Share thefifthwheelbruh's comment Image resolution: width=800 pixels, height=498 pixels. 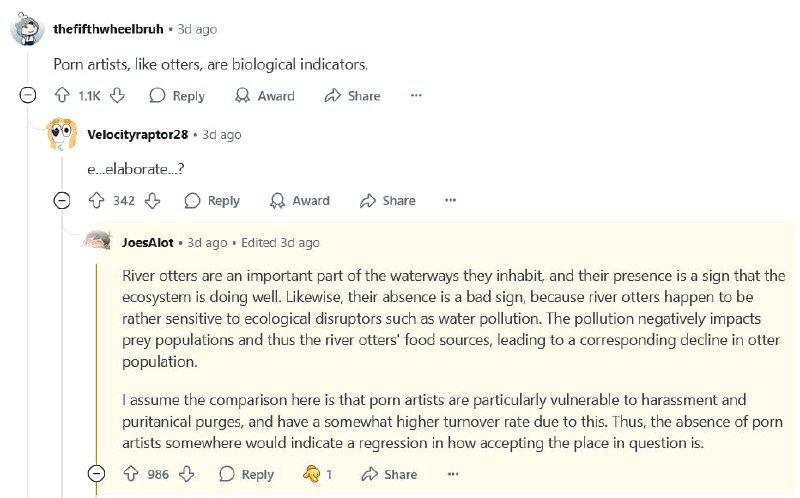click(x=353, y=95)
